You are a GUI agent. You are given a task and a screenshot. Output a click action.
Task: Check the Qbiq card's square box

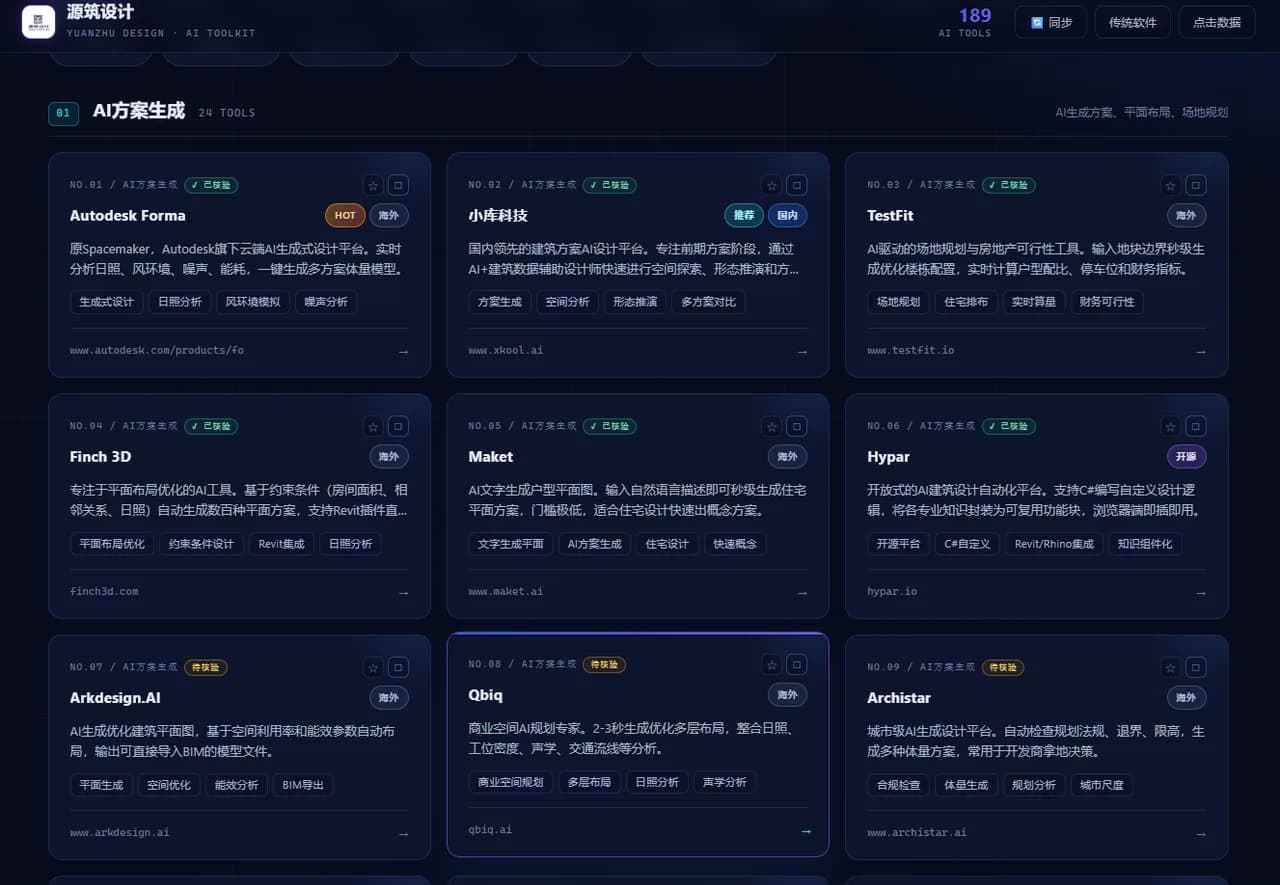(796, 664)
